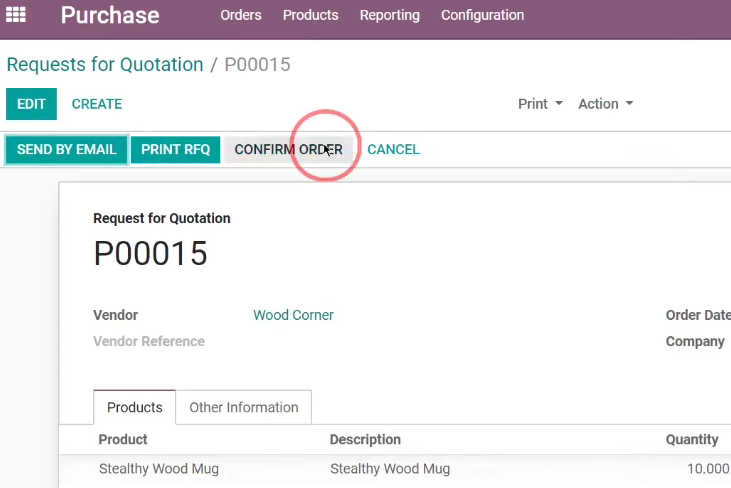Open the Wood Corner vendor link
The image size is (731, 488).
click(x=293, y=315)
